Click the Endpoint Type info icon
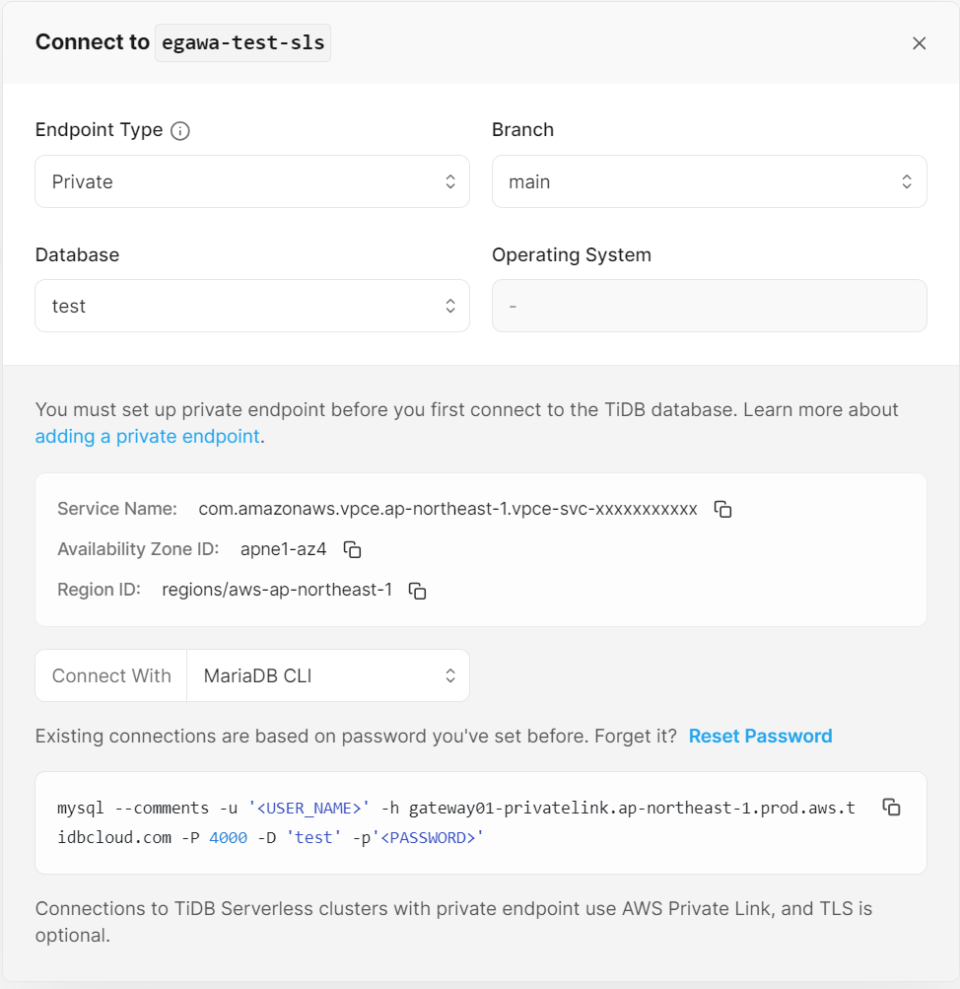960x989 pixels. point(182,130)
